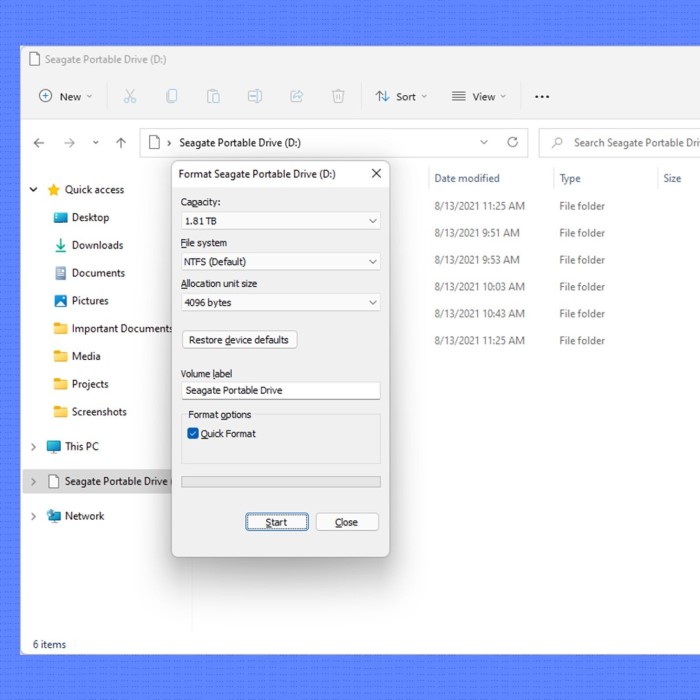
Task: Click the Projects folder icon
Action: [x=60, y=384]
